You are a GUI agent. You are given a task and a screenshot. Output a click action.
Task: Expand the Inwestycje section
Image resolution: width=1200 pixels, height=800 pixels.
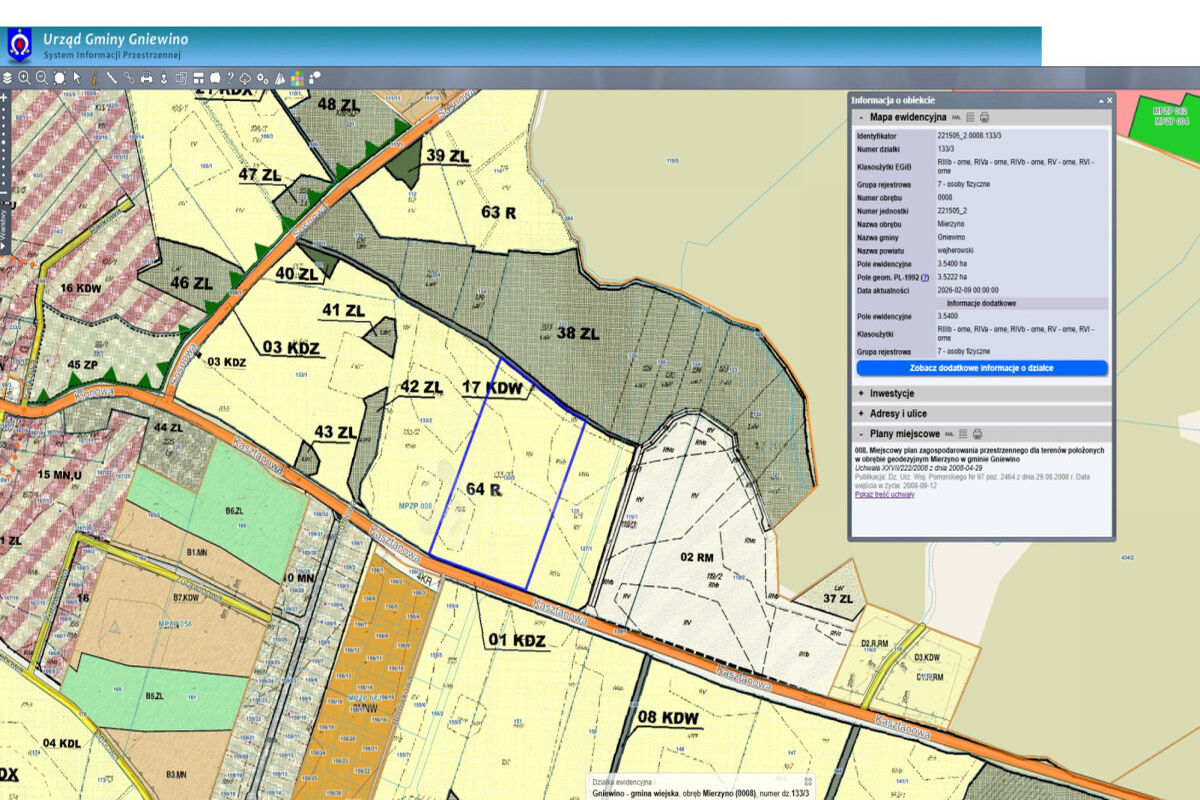pos(860,394)
